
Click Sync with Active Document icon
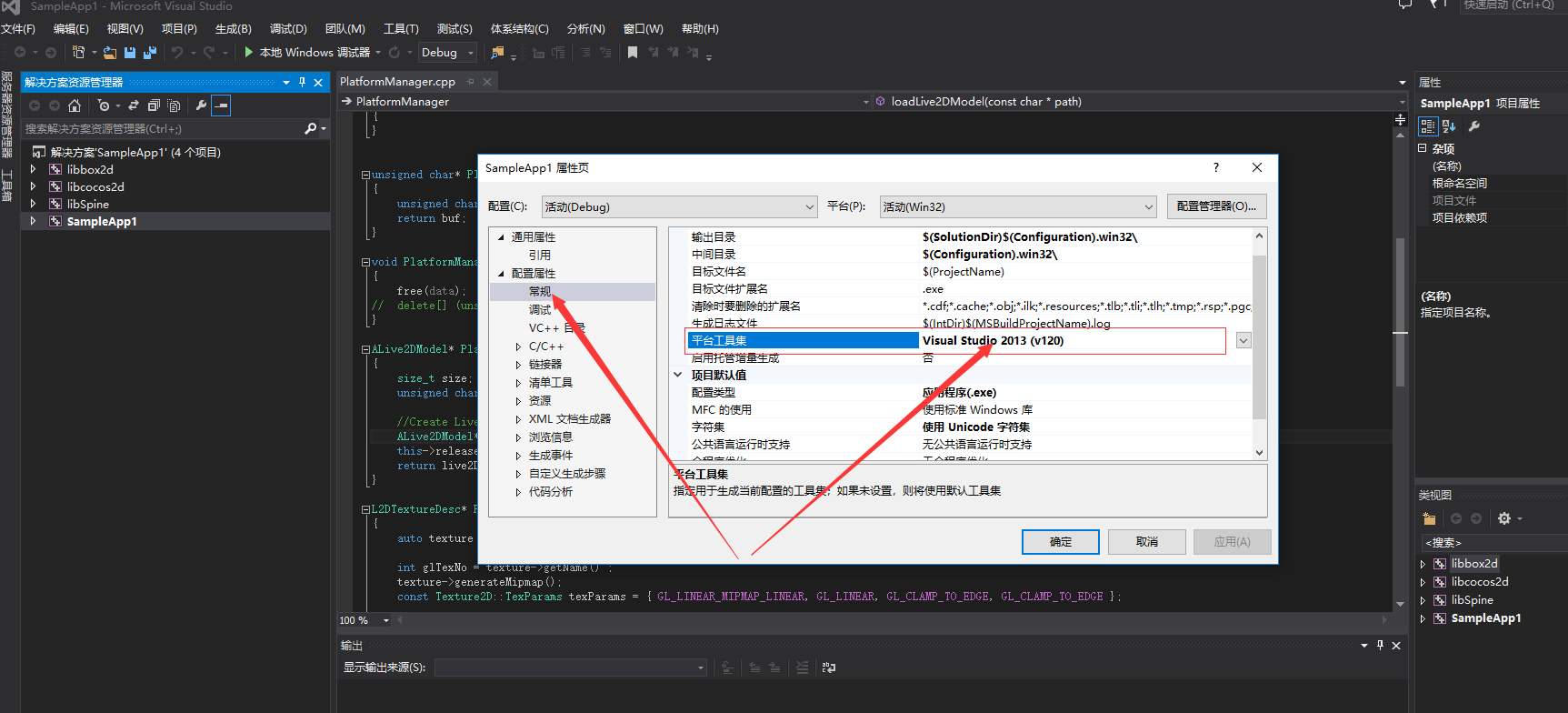tap(134, 105)
